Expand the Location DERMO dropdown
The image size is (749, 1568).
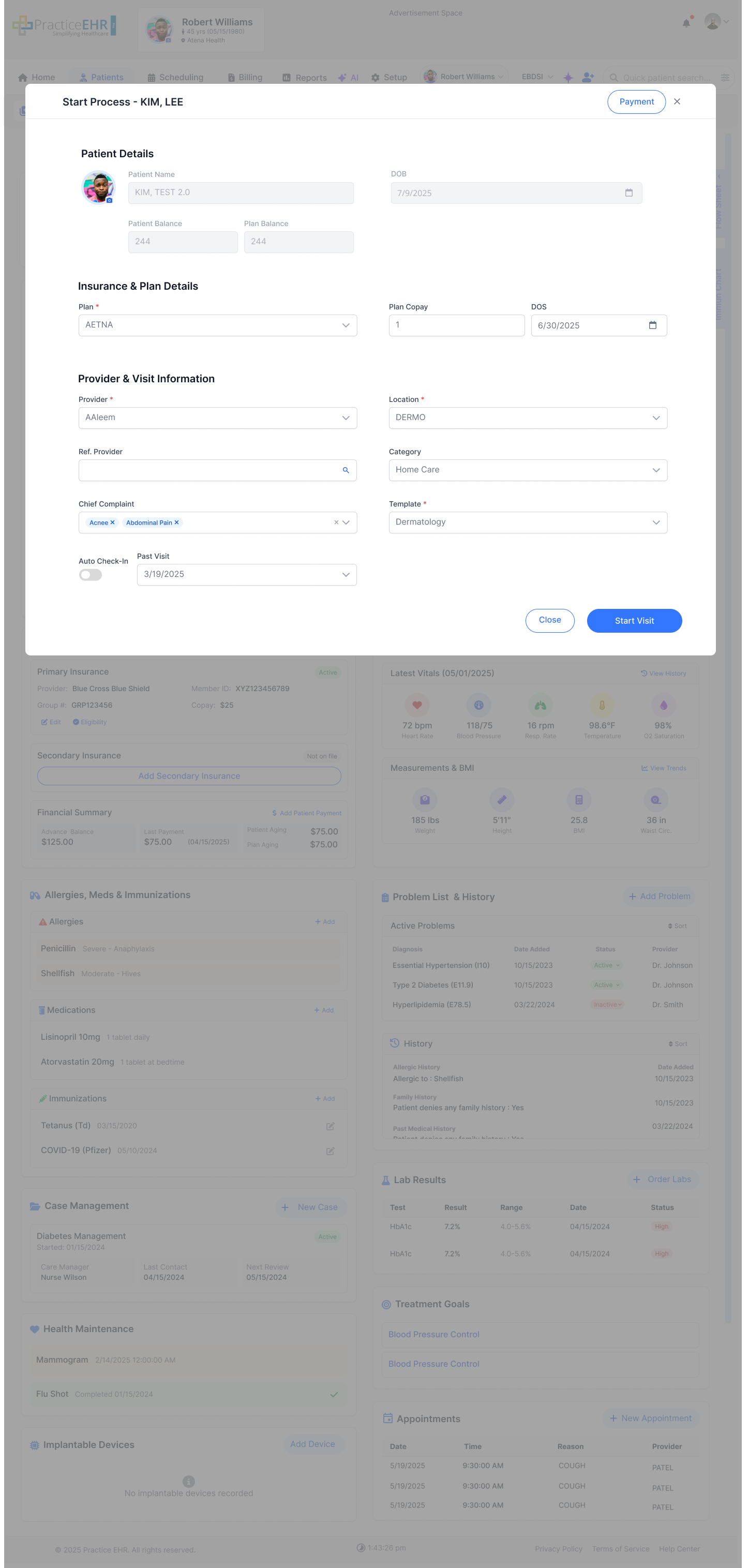[x=528, y=417]
